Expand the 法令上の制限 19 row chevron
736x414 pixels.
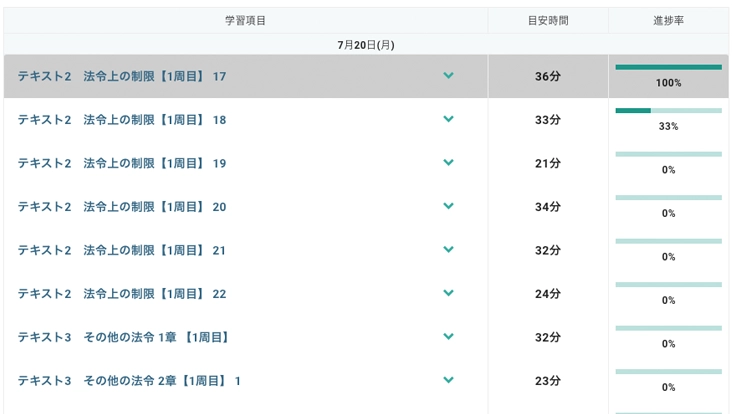click(x=448, y=162)
